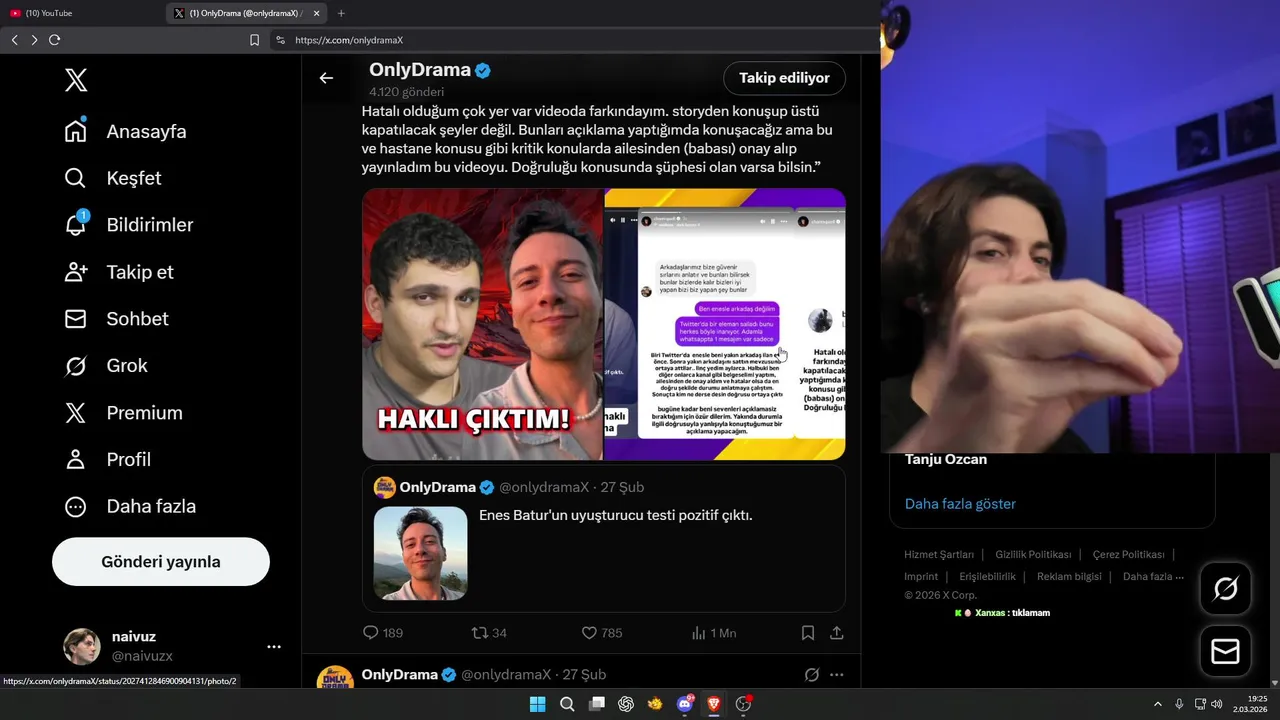Open Sohbet messages
Viewport: 1280px width, 720px height.
coord(117,319)
